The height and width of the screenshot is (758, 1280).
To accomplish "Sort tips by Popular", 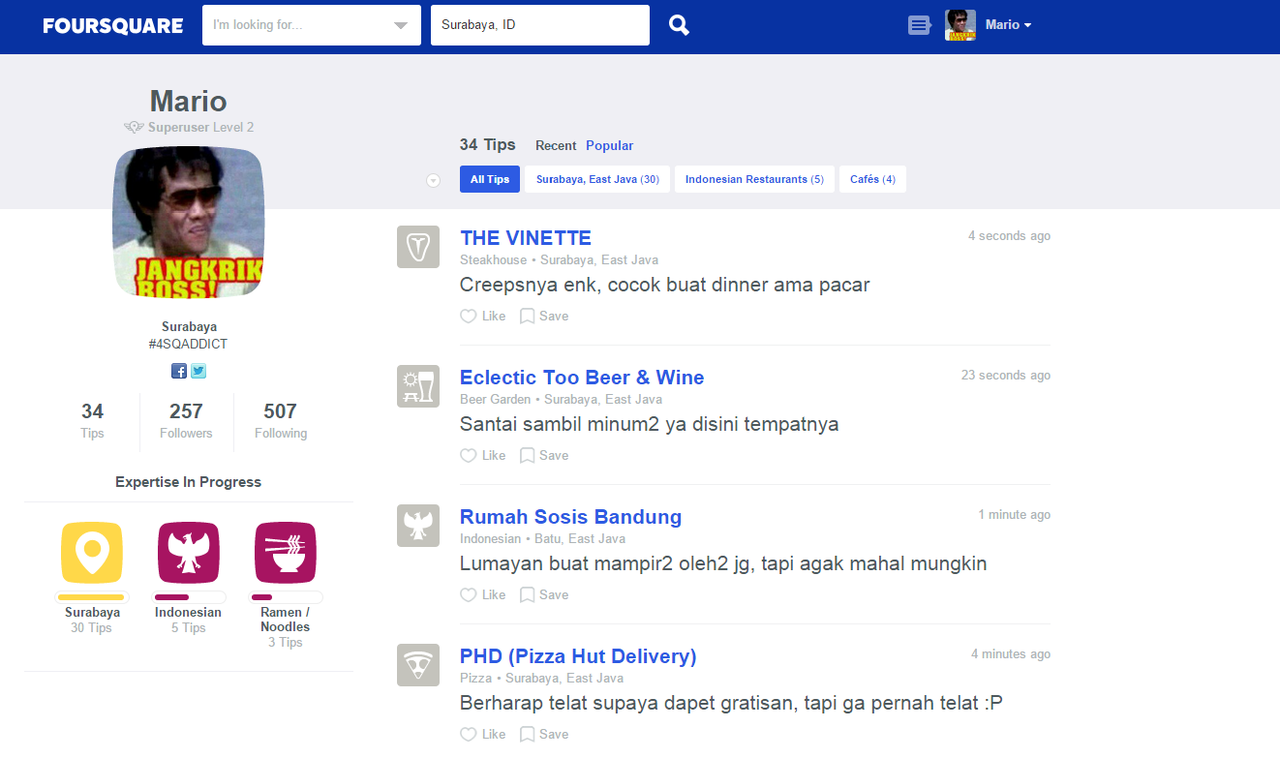I will pyautogui.click(x=610, y=146).
